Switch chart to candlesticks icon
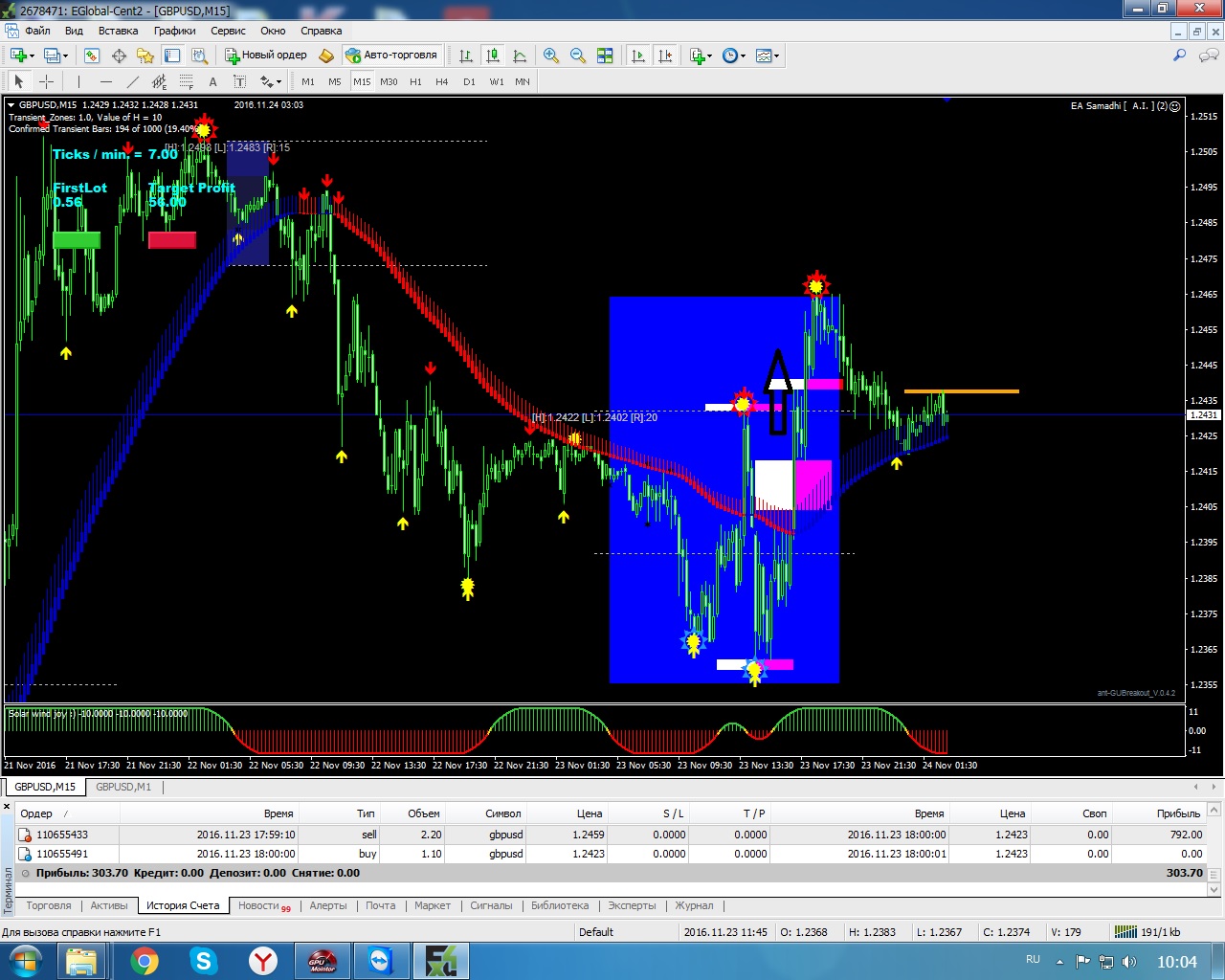This screenshot has height=980, width=1225. (x=493, y=56)
